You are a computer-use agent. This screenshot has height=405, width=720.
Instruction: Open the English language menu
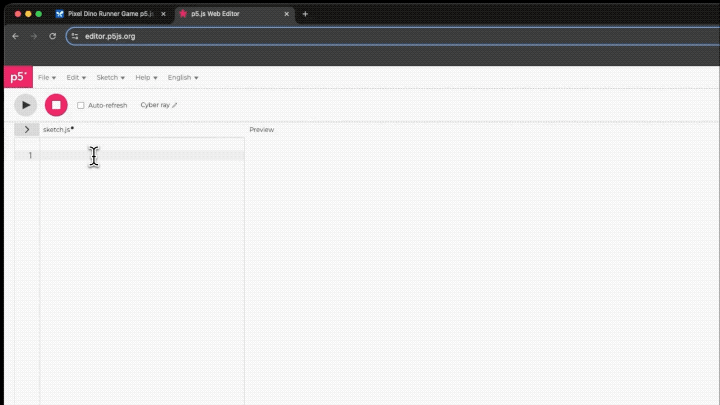point(182,77)
